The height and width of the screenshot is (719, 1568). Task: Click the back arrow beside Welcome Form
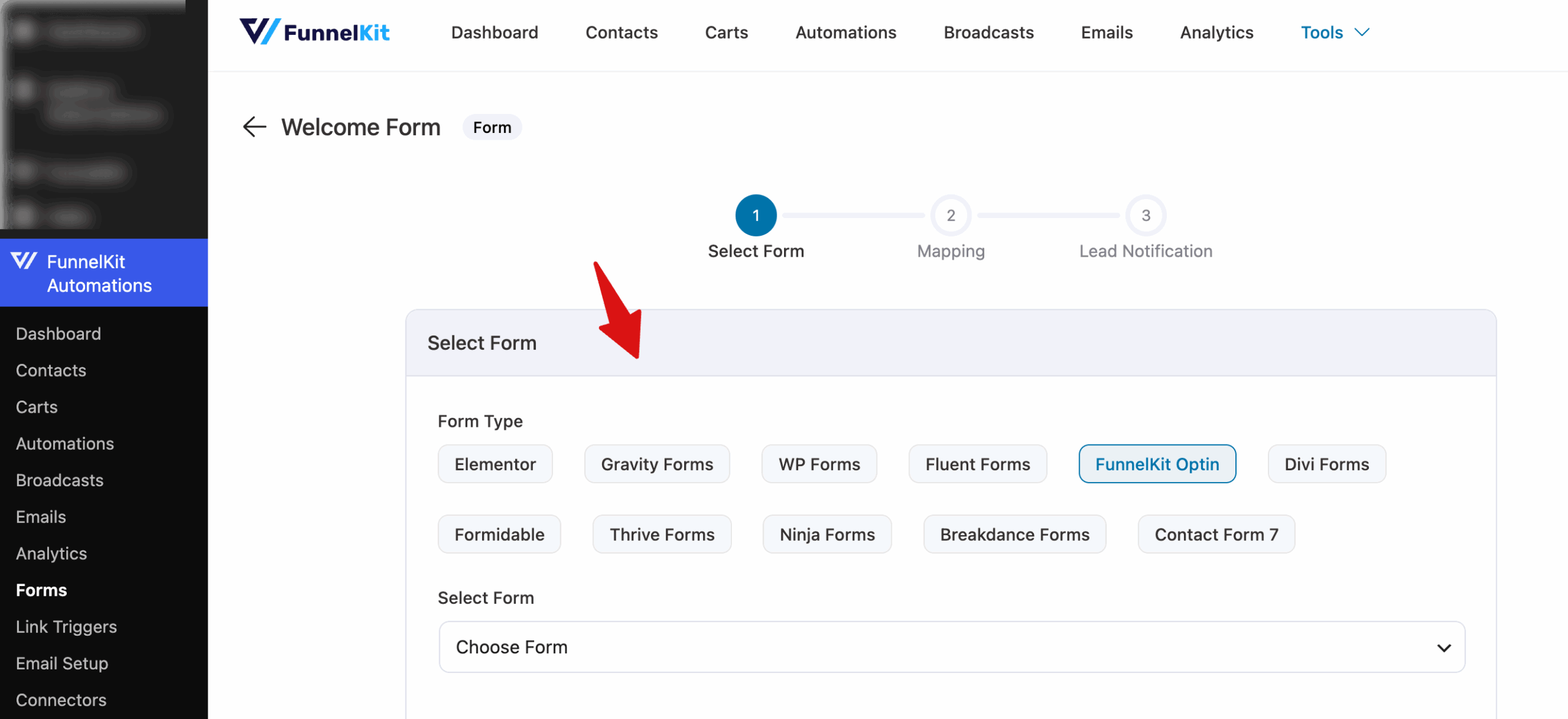click(254, 127)
